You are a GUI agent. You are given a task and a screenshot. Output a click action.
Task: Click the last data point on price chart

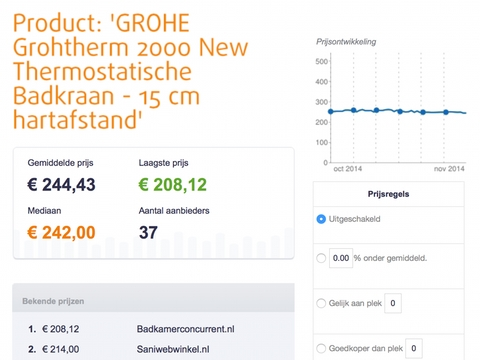[x=446, y=112]
